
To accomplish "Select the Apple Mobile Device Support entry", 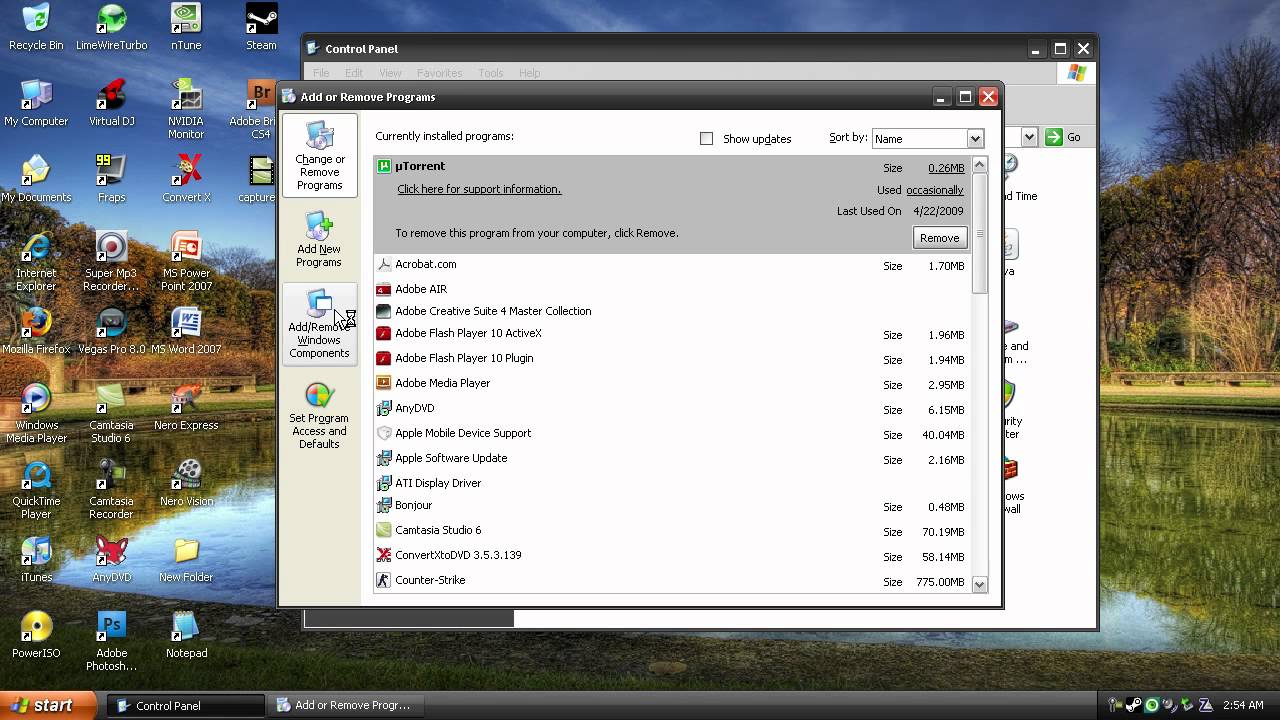I will tap(671, 433).
